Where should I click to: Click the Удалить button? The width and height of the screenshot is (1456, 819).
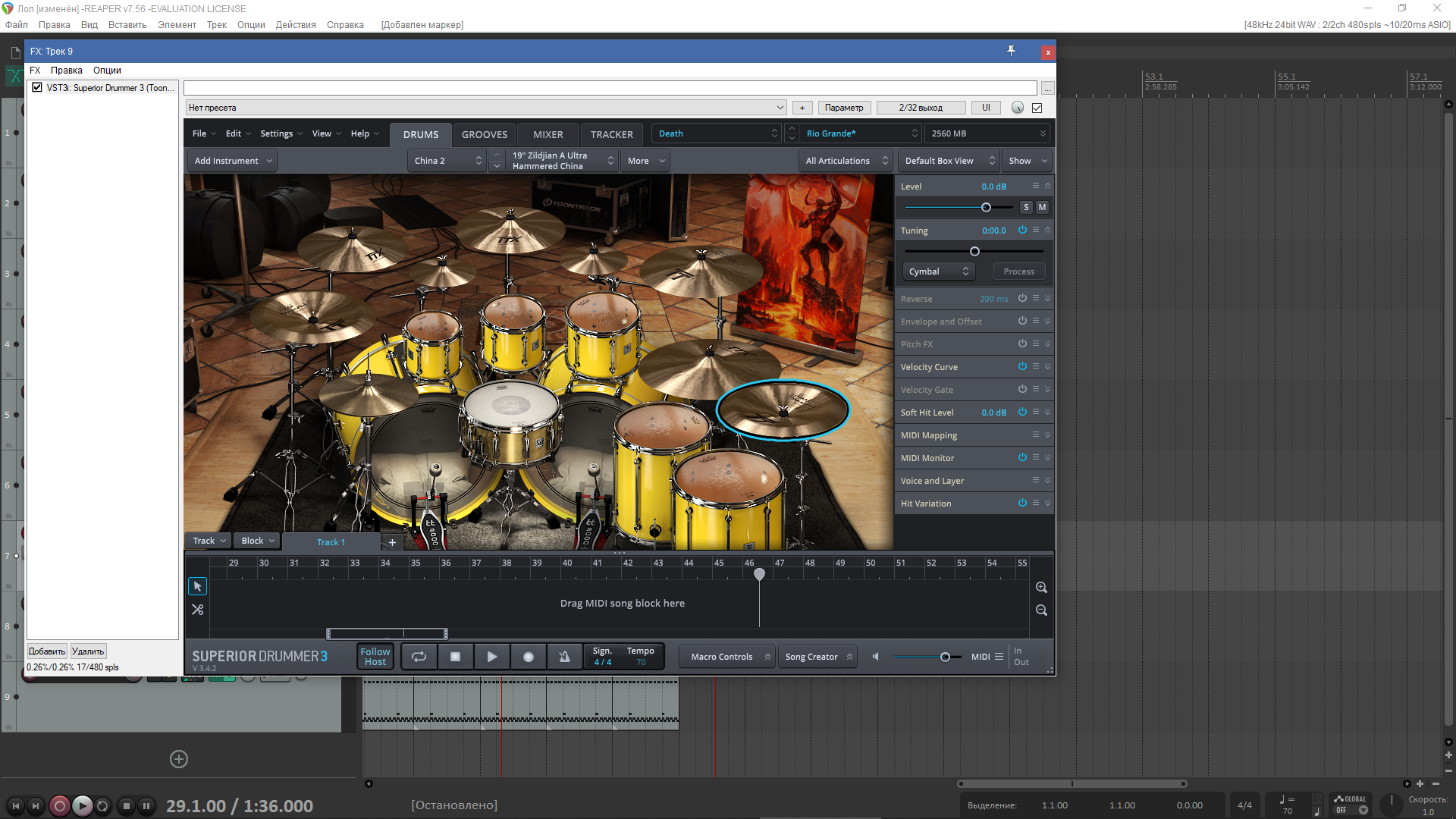(x=88, y=651)
